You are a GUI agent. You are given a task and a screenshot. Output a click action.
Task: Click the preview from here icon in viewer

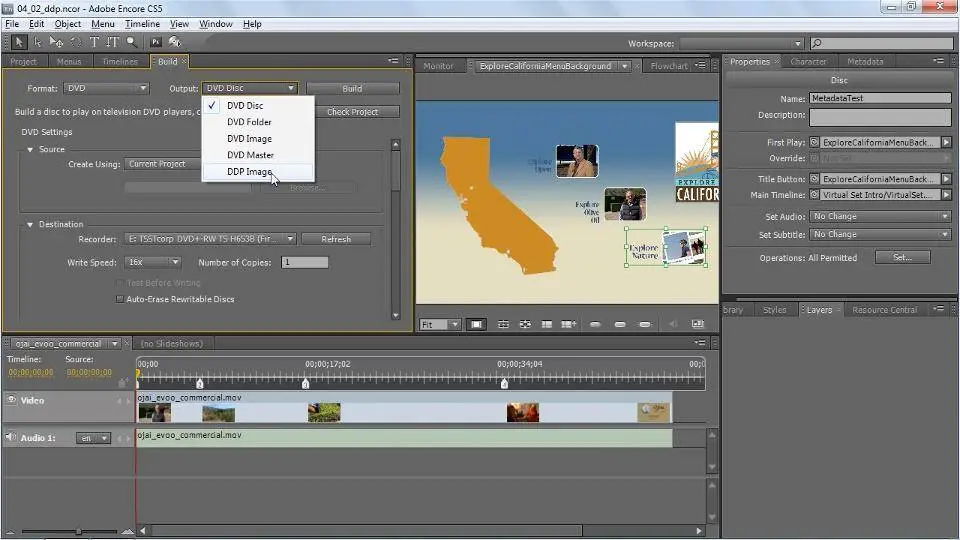coord(697,324)
